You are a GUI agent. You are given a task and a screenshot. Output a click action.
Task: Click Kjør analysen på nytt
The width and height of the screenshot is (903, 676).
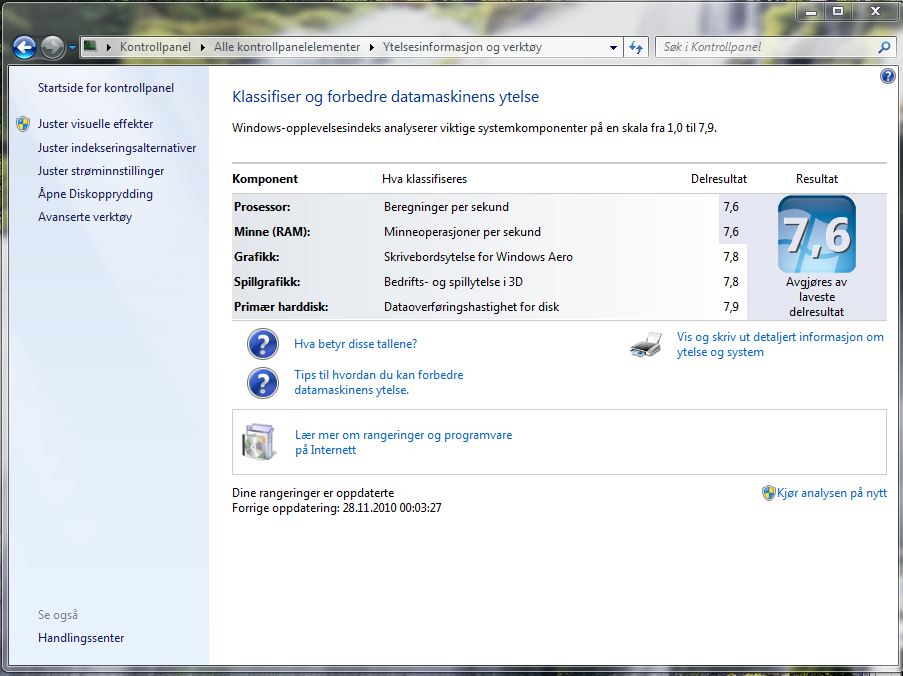click(832, 493)
